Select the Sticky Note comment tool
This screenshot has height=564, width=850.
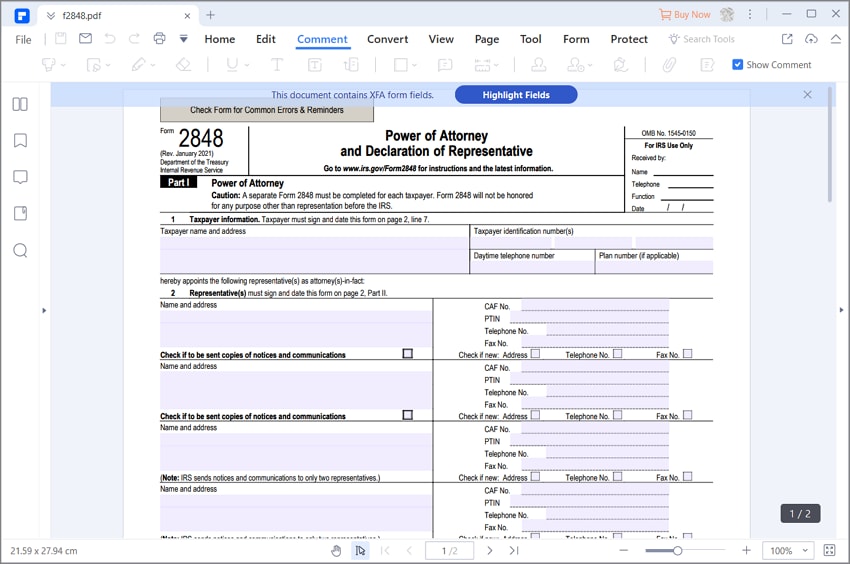pyautogui.click(x=445, y=65)
